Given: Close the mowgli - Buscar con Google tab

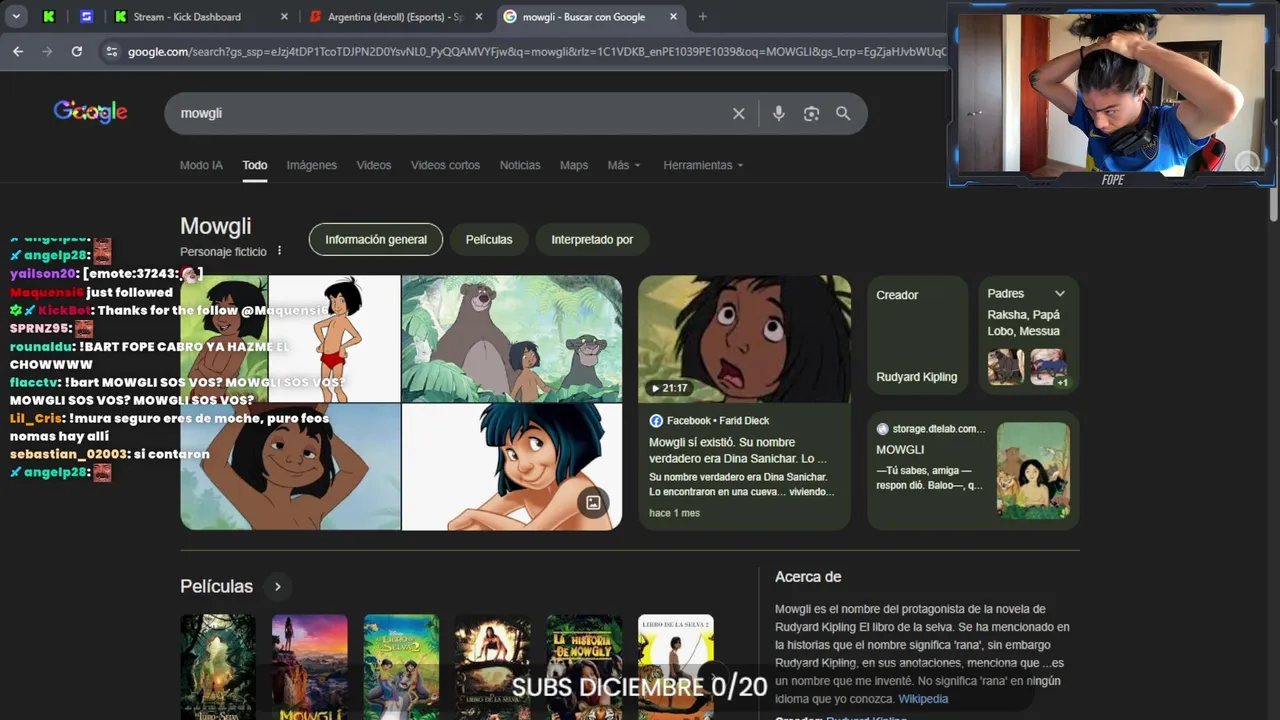Looking at the screenshot, I should tap(674, 17).
